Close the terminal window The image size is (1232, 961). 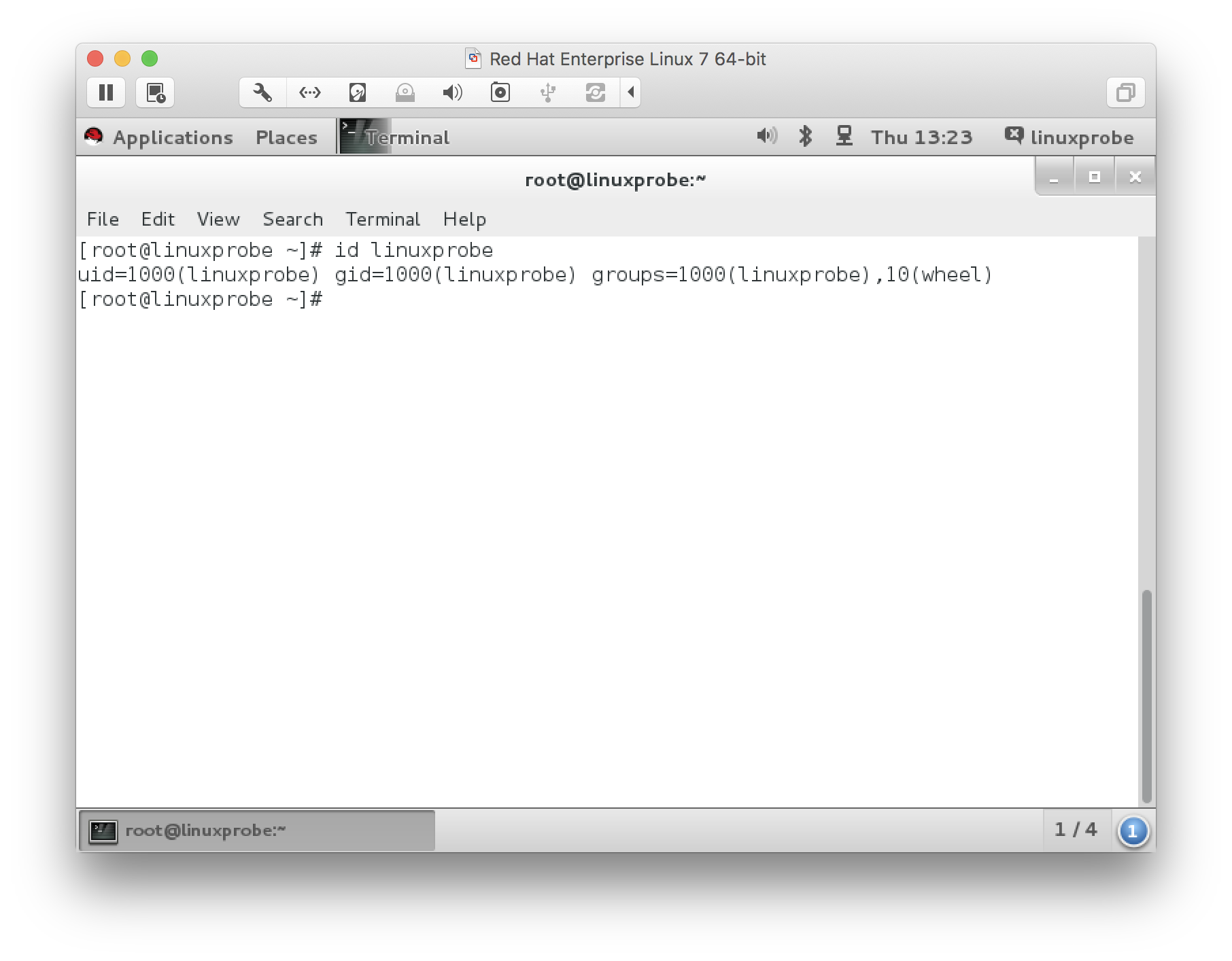click(1135, 177)
